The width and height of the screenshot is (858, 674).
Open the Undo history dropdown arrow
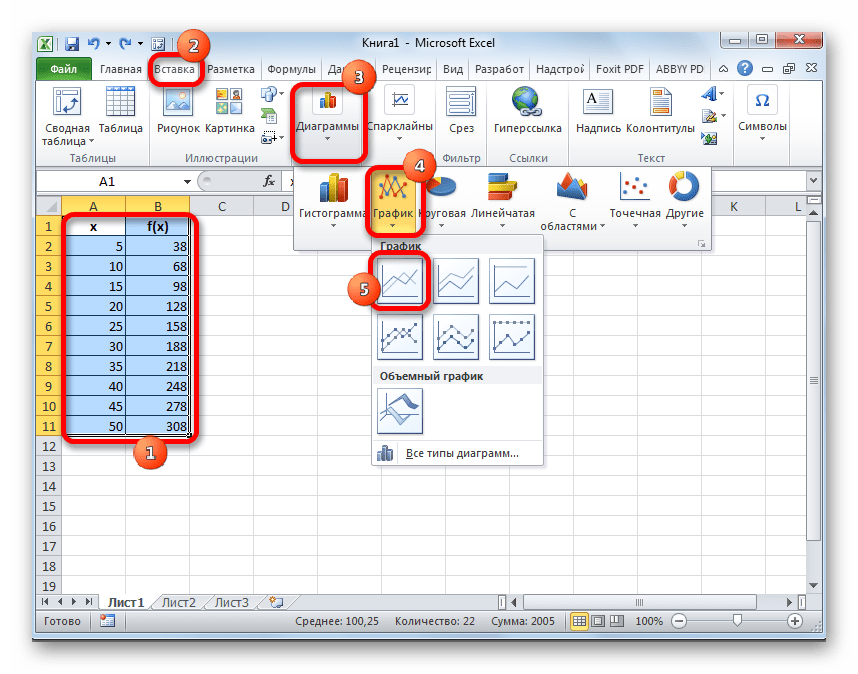(108, 43)
